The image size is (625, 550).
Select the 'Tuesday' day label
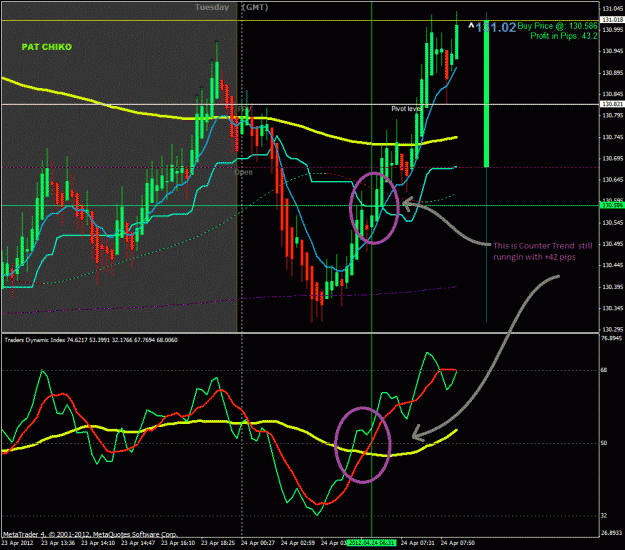click(212, 7)
